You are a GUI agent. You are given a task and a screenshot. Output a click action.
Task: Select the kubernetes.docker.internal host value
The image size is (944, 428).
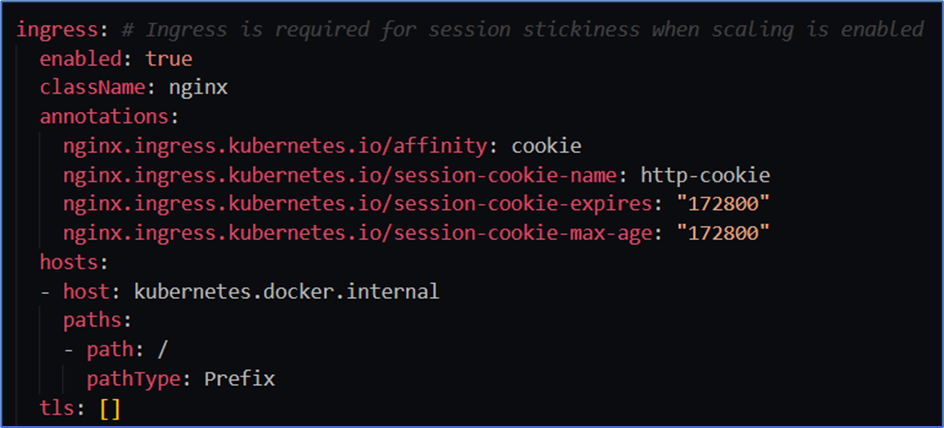click(x=286, y=292)
